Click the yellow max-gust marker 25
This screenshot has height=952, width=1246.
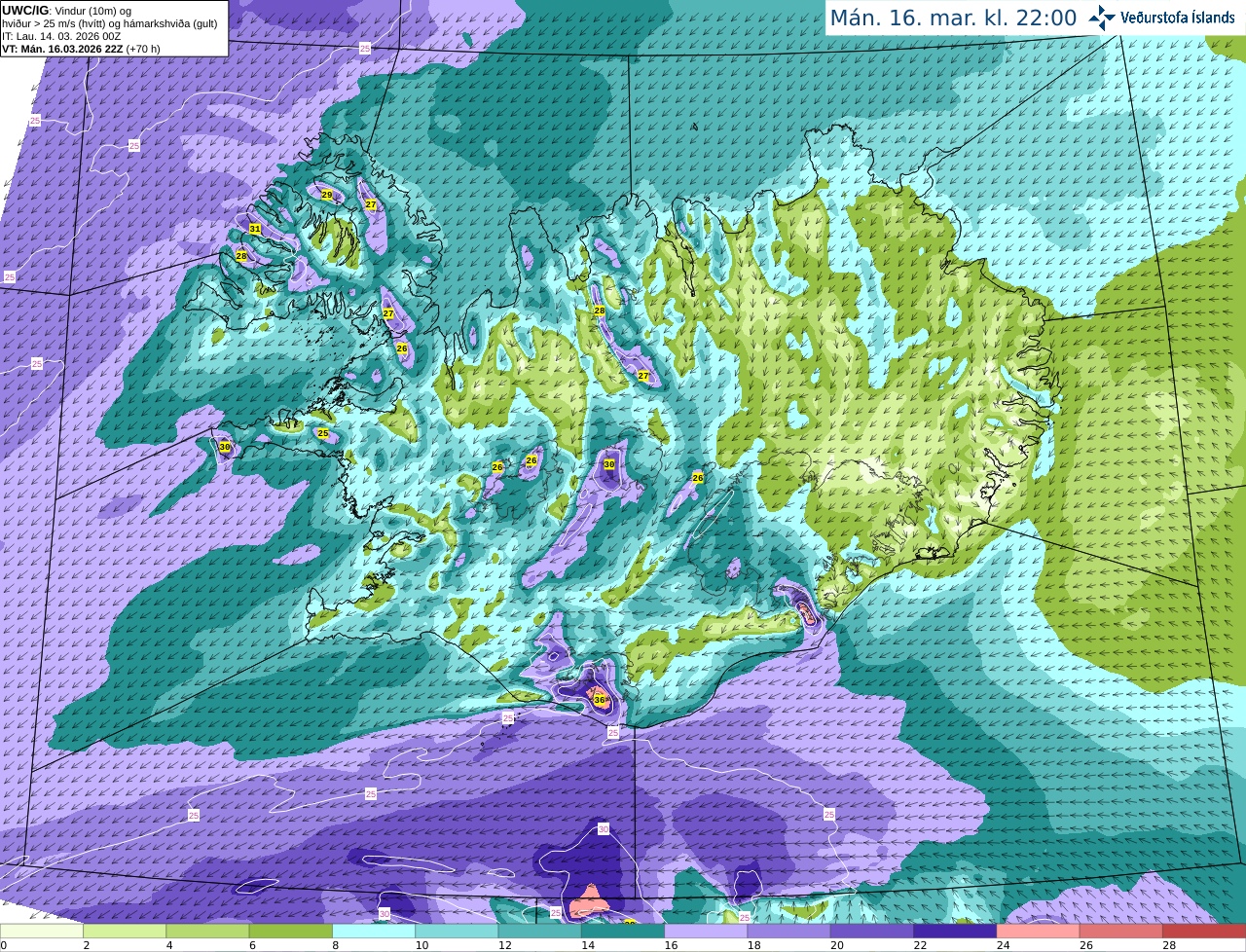tap(323, 433)
